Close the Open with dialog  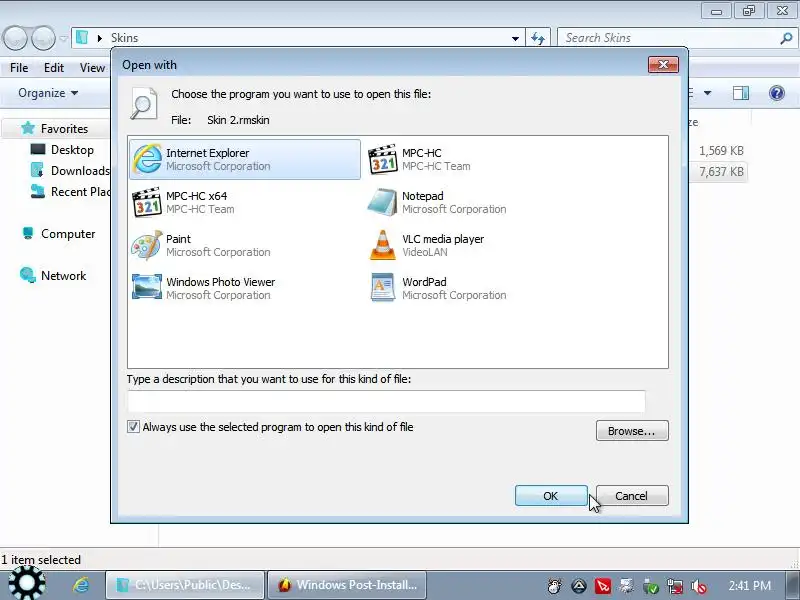point(663,64)
